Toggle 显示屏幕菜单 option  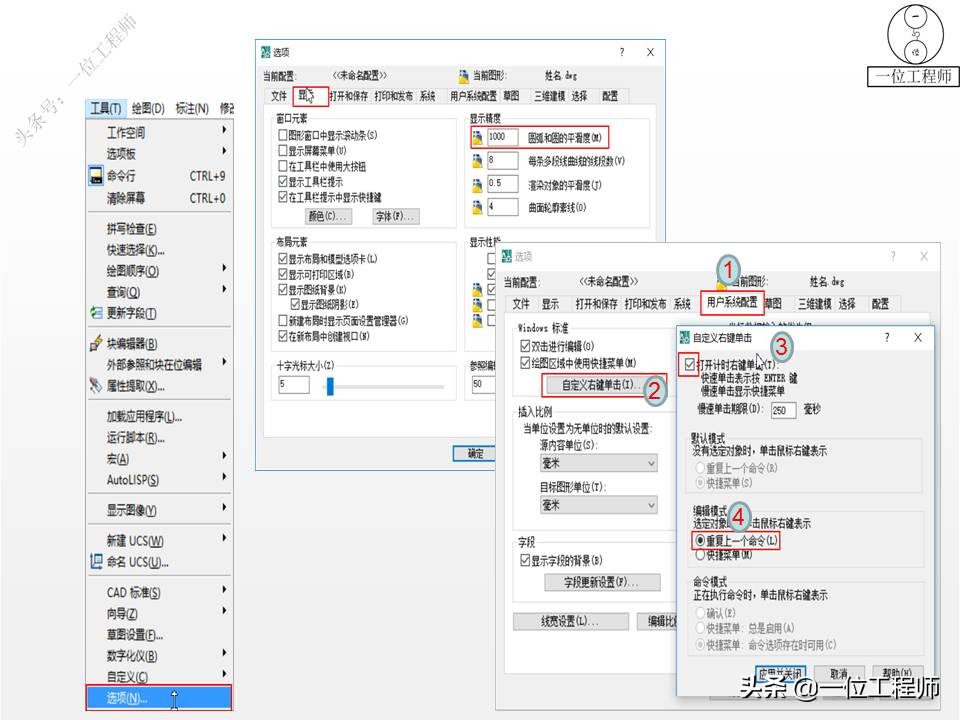click(x=284, y=149)
